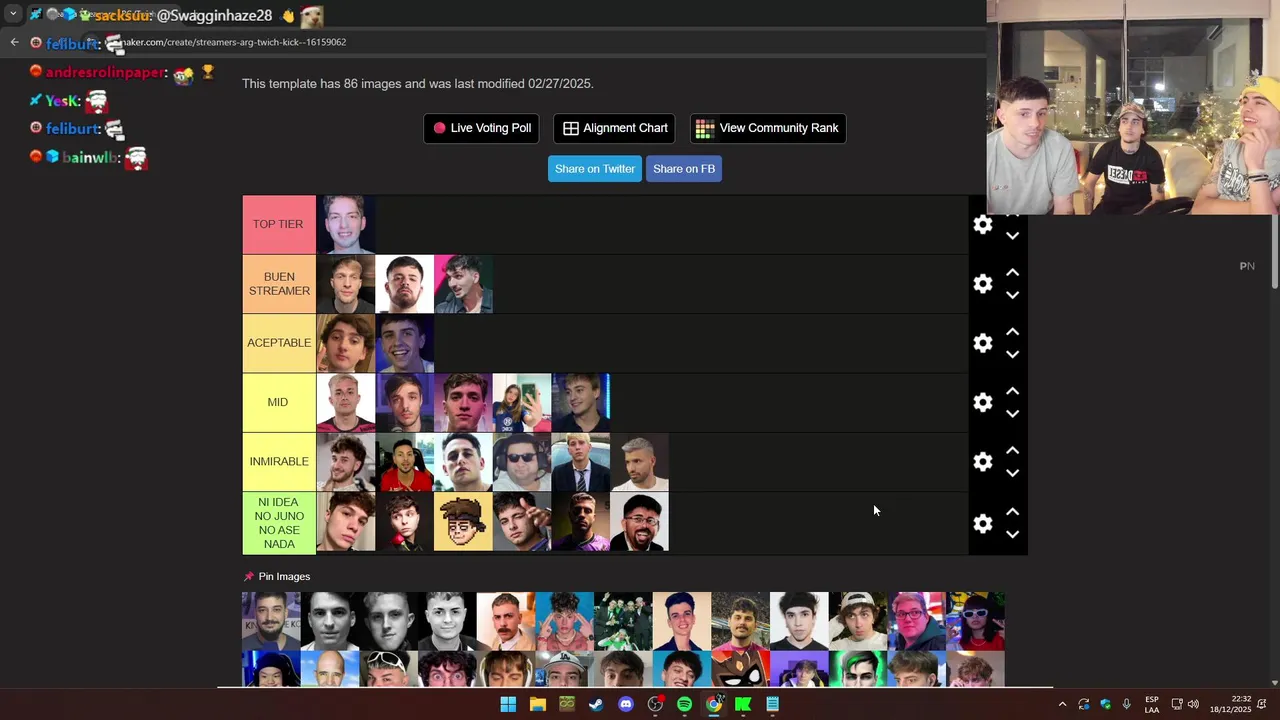The image size is (1280, 720).
Task: Go back with browser back arrow
Action: pos(14,42)
